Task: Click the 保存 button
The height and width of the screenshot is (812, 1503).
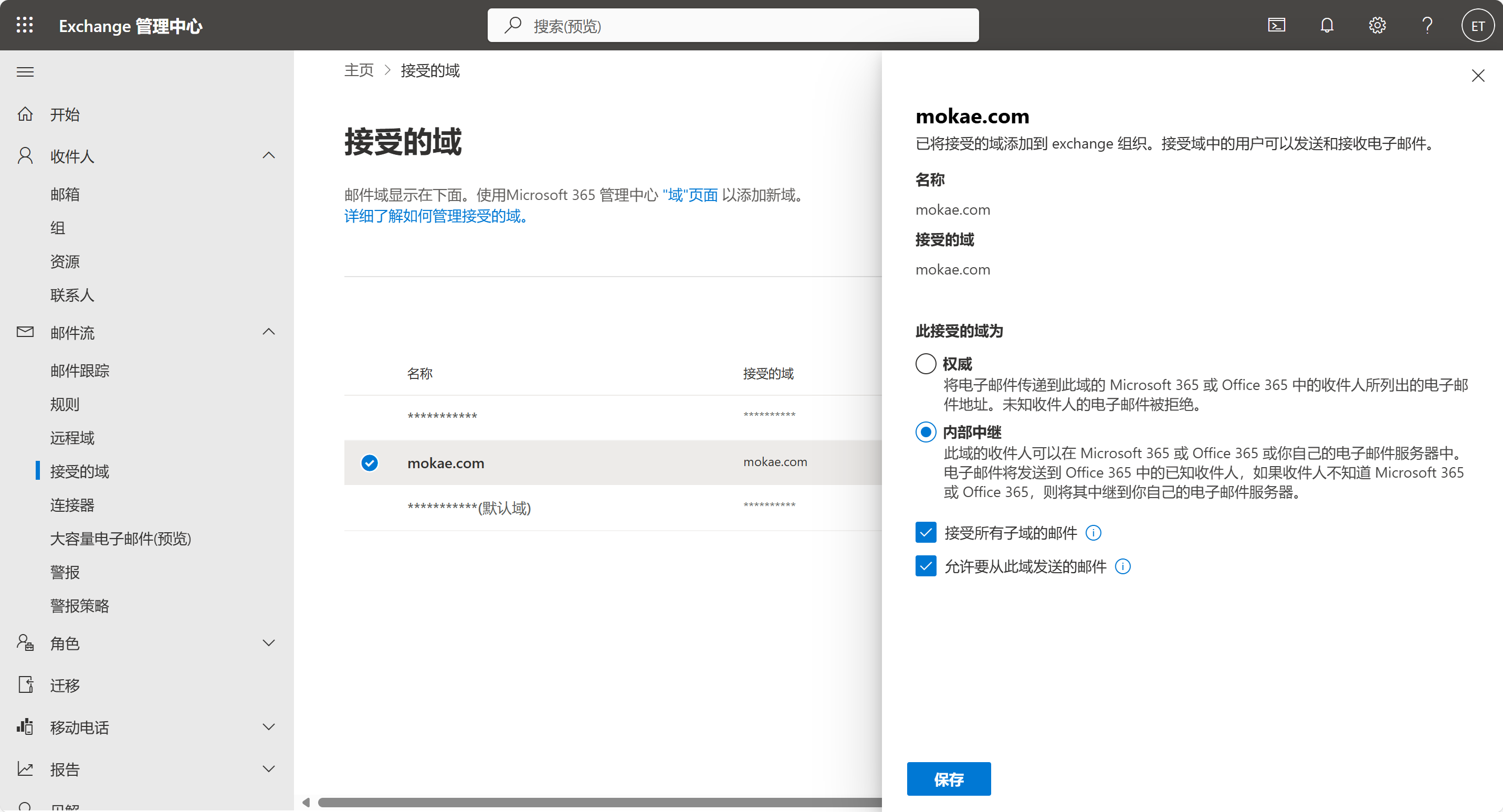Action: click(x=948, y=779)
